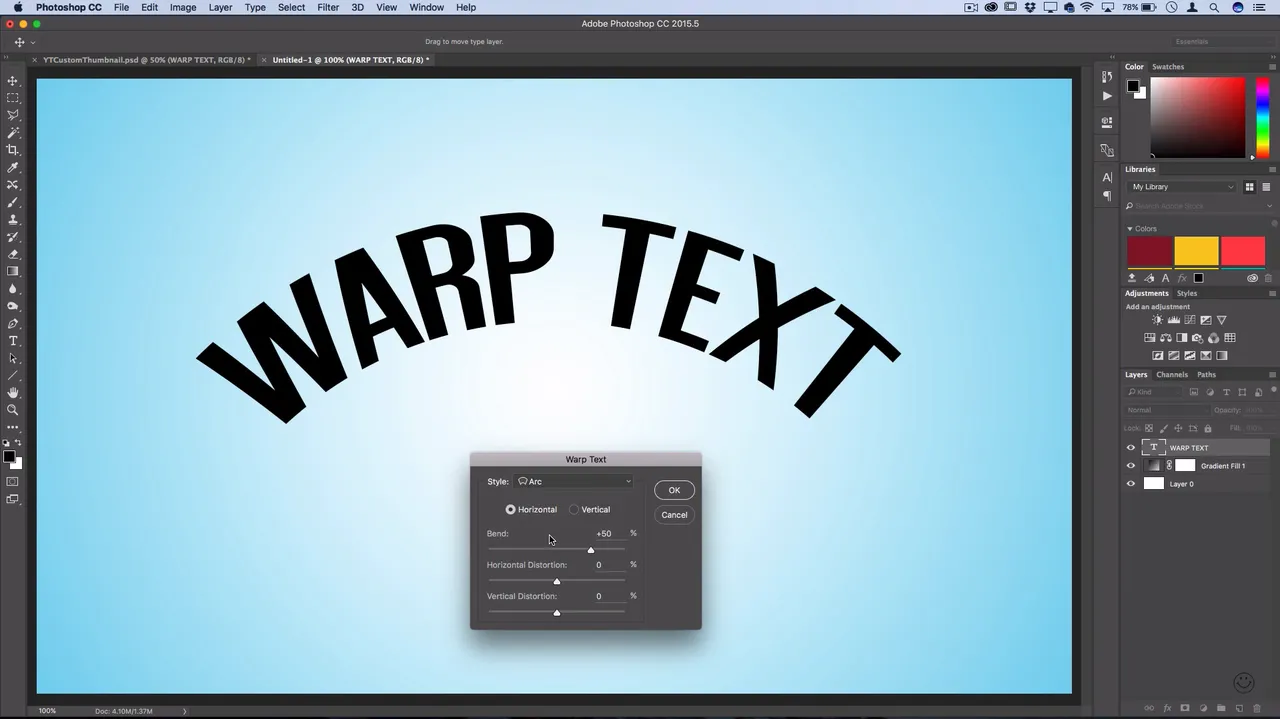Cancel the Warp Text dialog
Viewport: 1280px width, 719px height.
click(x=674, y=515)
